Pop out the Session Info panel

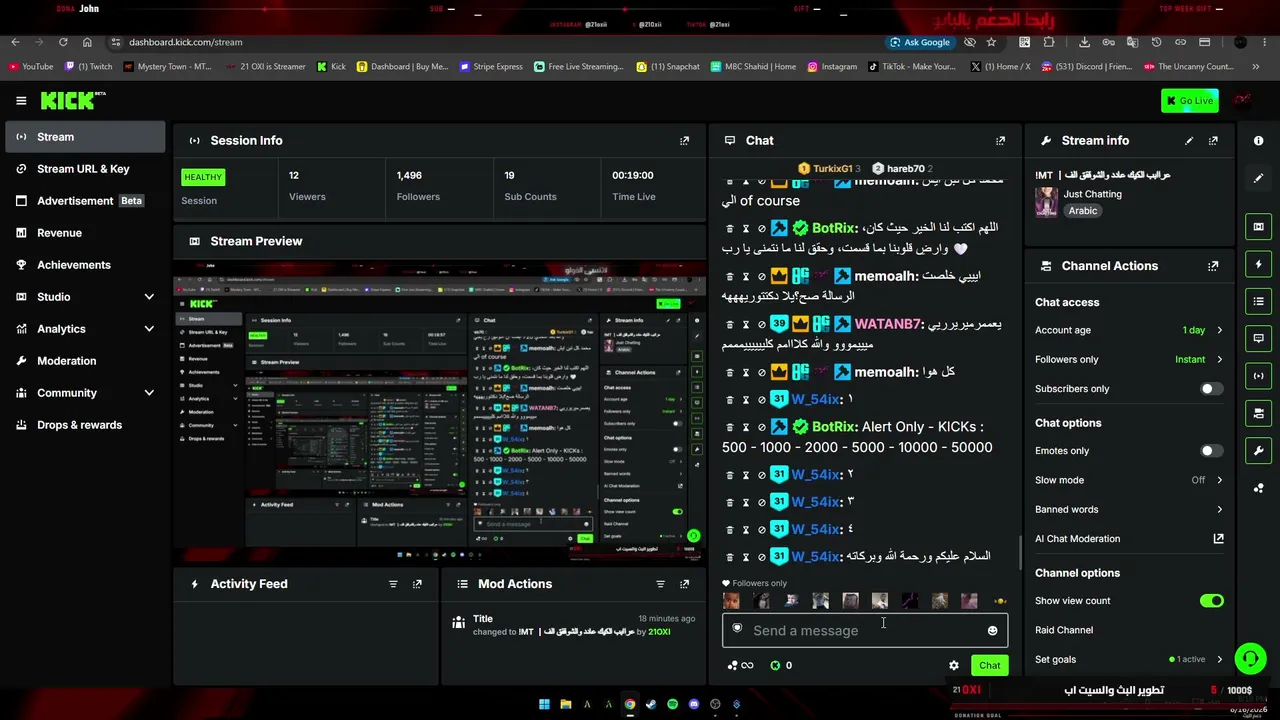pyautogui.click(x=684, y=141)
